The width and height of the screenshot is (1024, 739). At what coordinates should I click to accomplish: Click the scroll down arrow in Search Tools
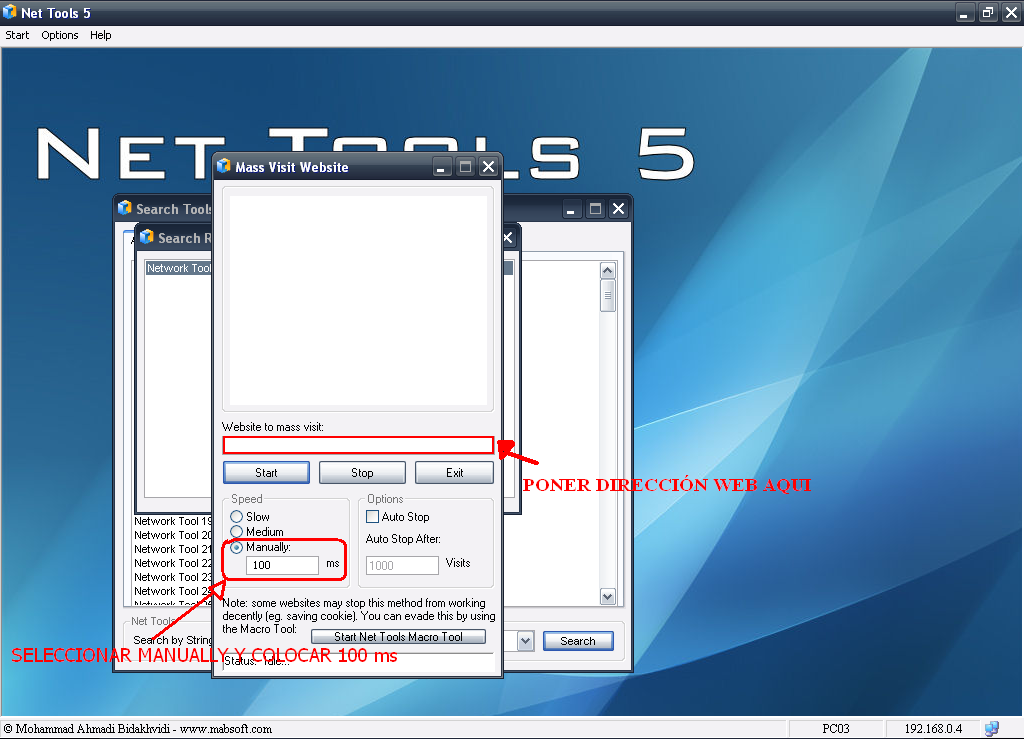[x=608, y=597]
